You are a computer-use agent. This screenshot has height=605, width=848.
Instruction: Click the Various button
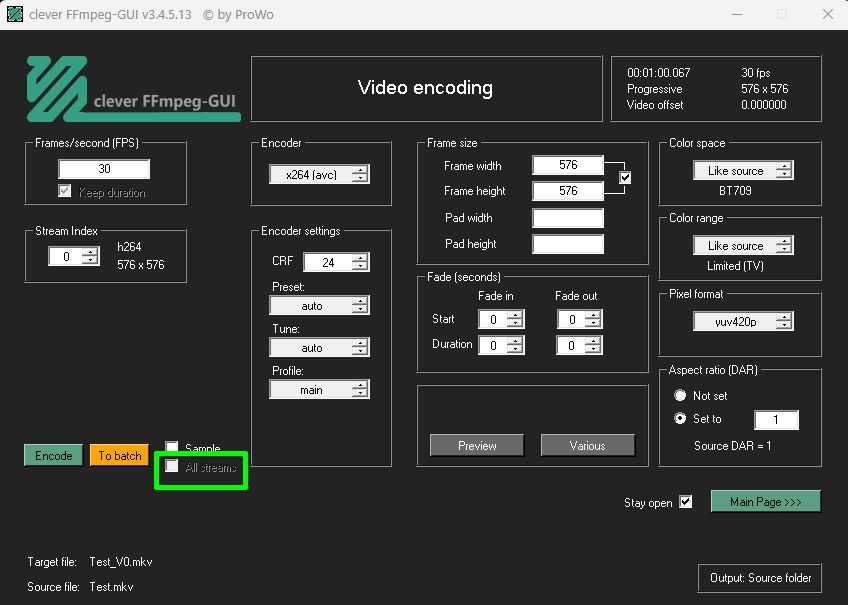587,446
